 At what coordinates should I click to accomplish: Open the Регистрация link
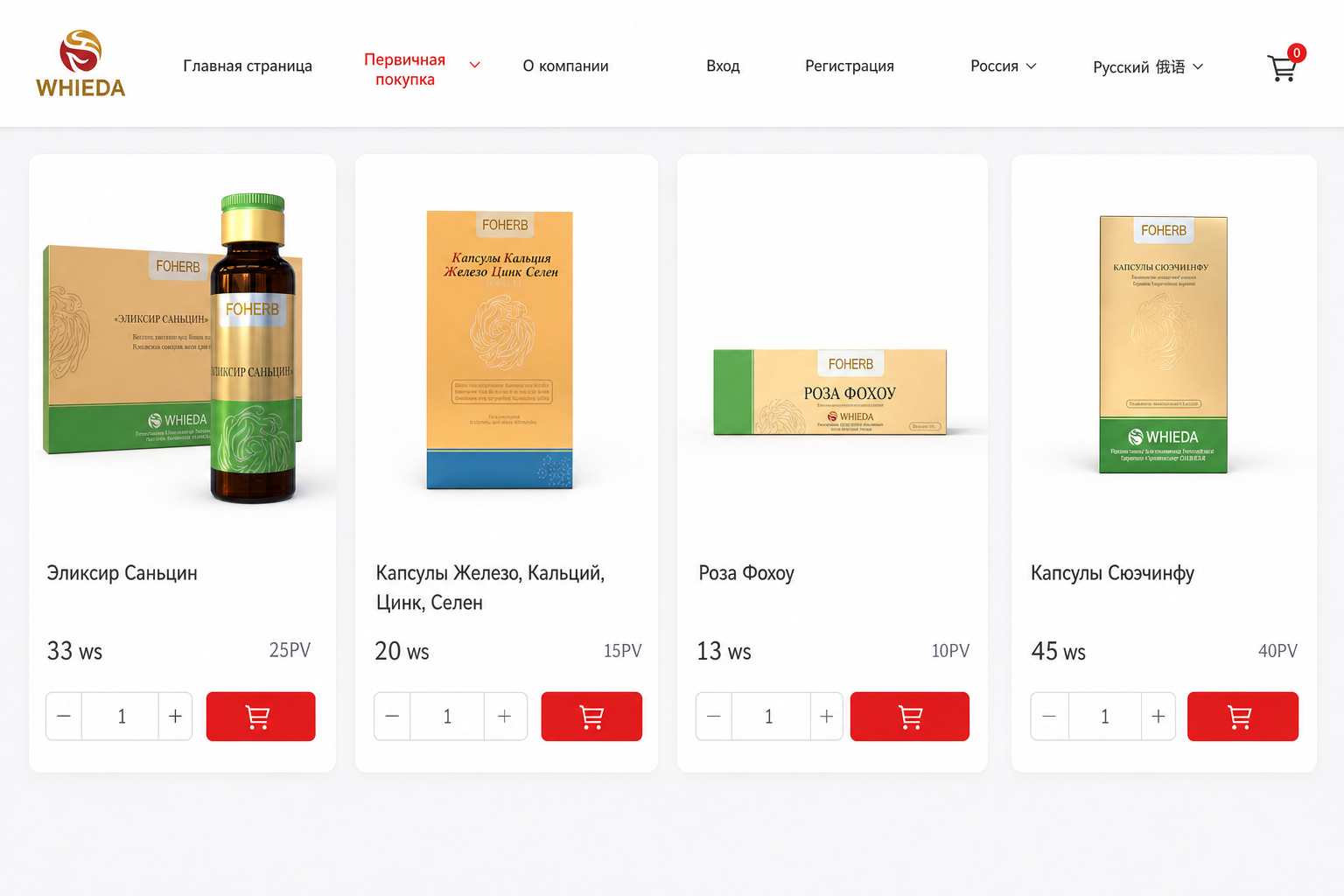coord(850,66)
